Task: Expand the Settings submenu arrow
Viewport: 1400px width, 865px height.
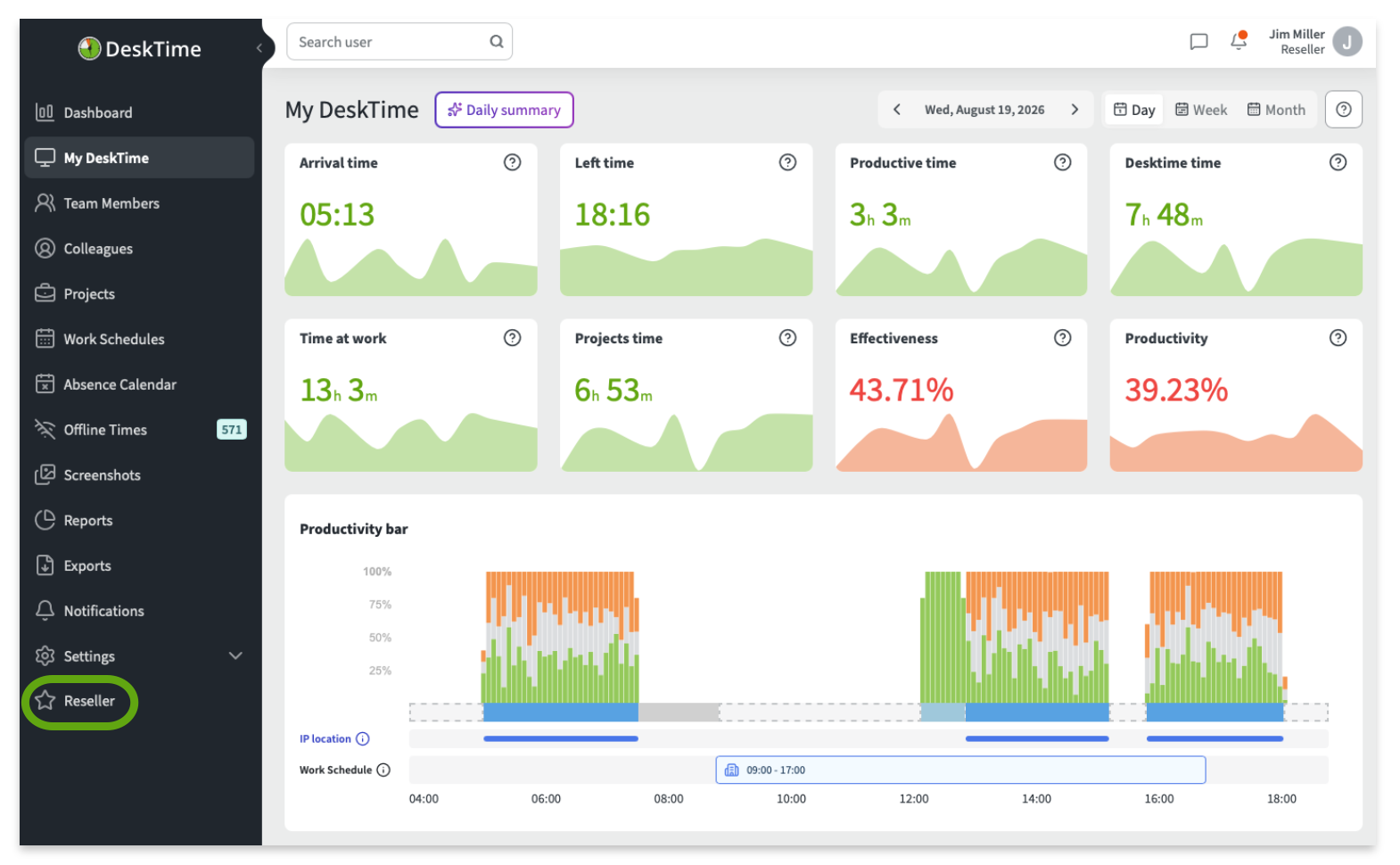Action: (235, 656)
